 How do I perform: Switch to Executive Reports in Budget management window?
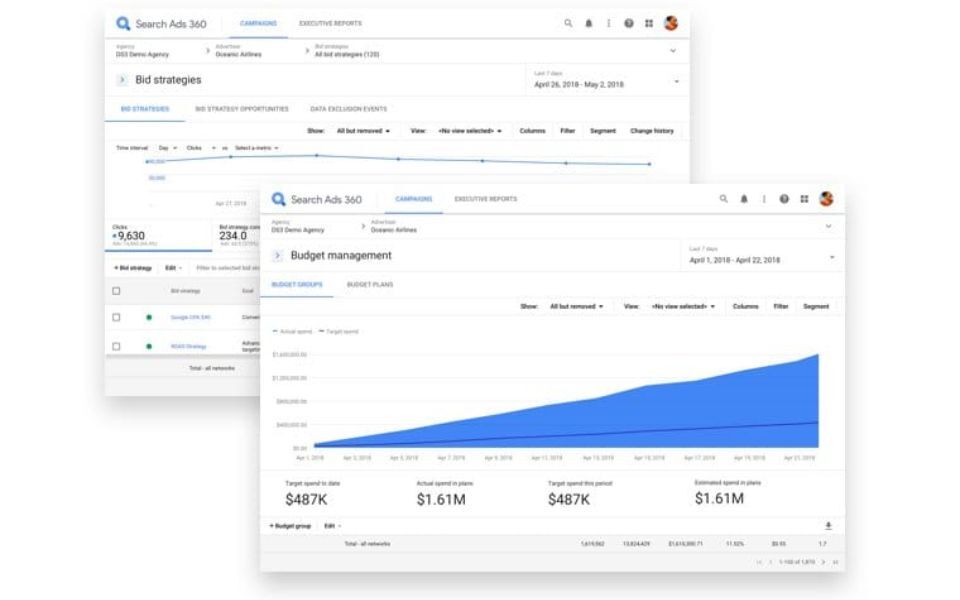[x=486, y=199]
